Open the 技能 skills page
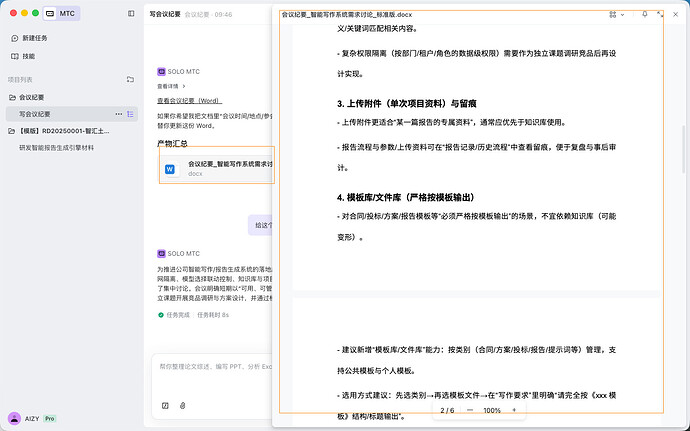 [23, 56]
